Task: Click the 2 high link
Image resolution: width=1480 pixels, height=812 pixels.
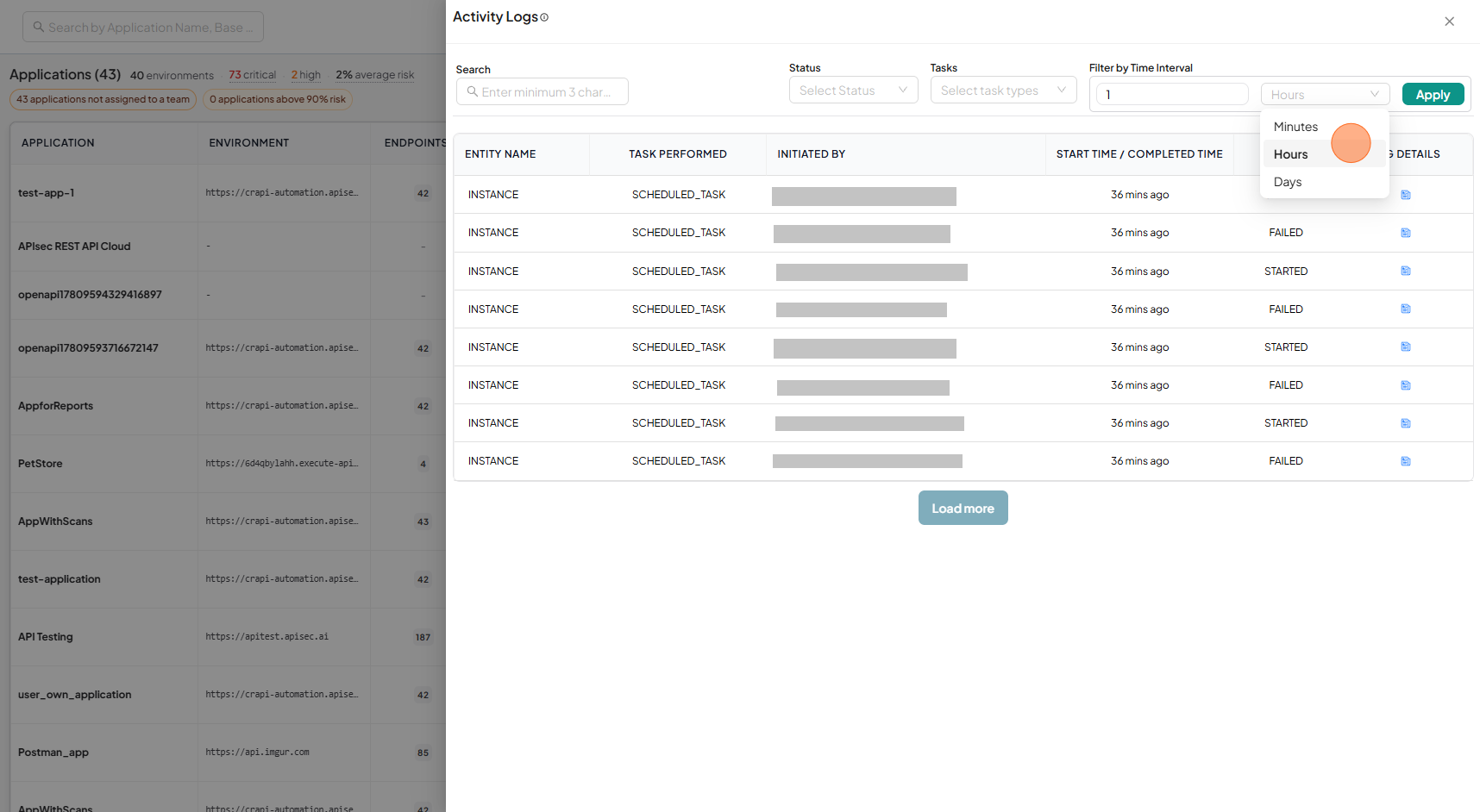Action: [x=305, y=75]
